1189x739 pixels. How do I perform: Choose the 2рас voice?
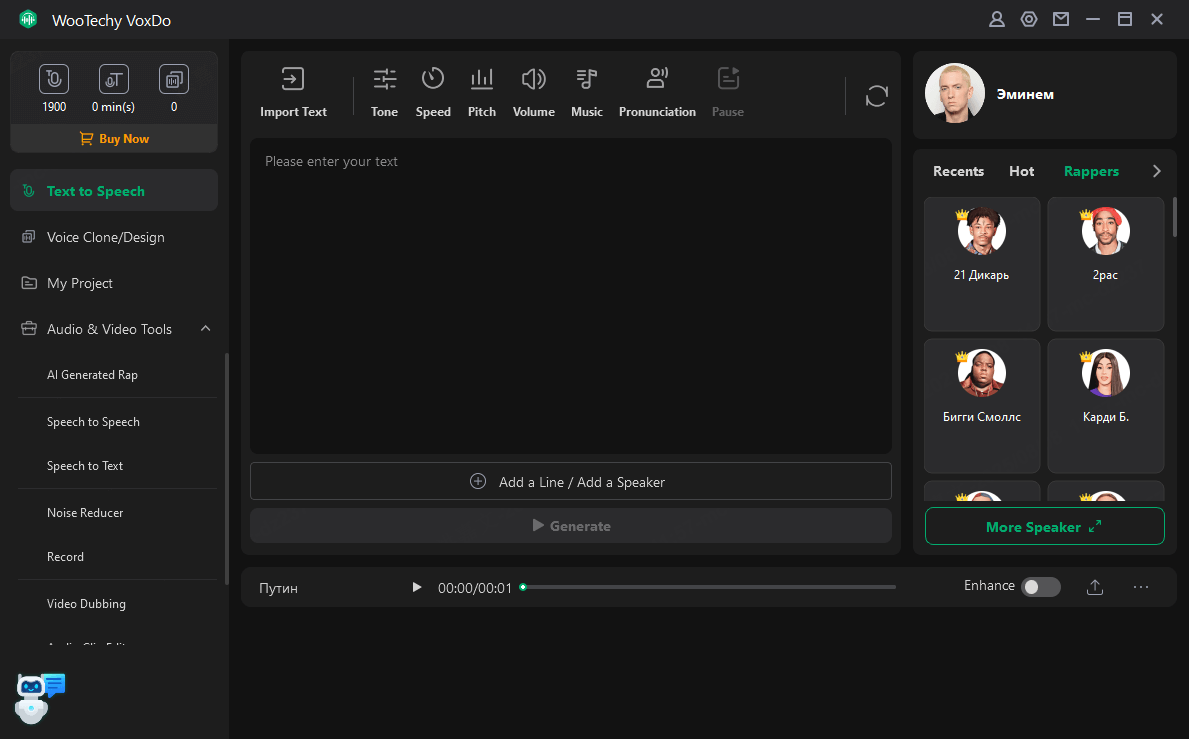click(x=1106, y=264)
